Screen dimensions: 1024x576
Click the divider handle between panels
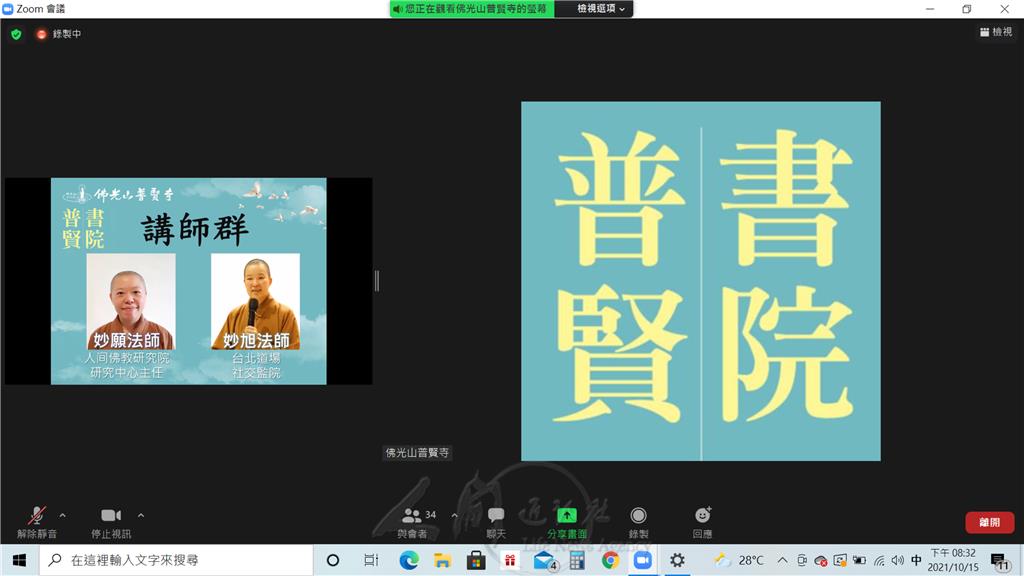(x=377, y=281)
